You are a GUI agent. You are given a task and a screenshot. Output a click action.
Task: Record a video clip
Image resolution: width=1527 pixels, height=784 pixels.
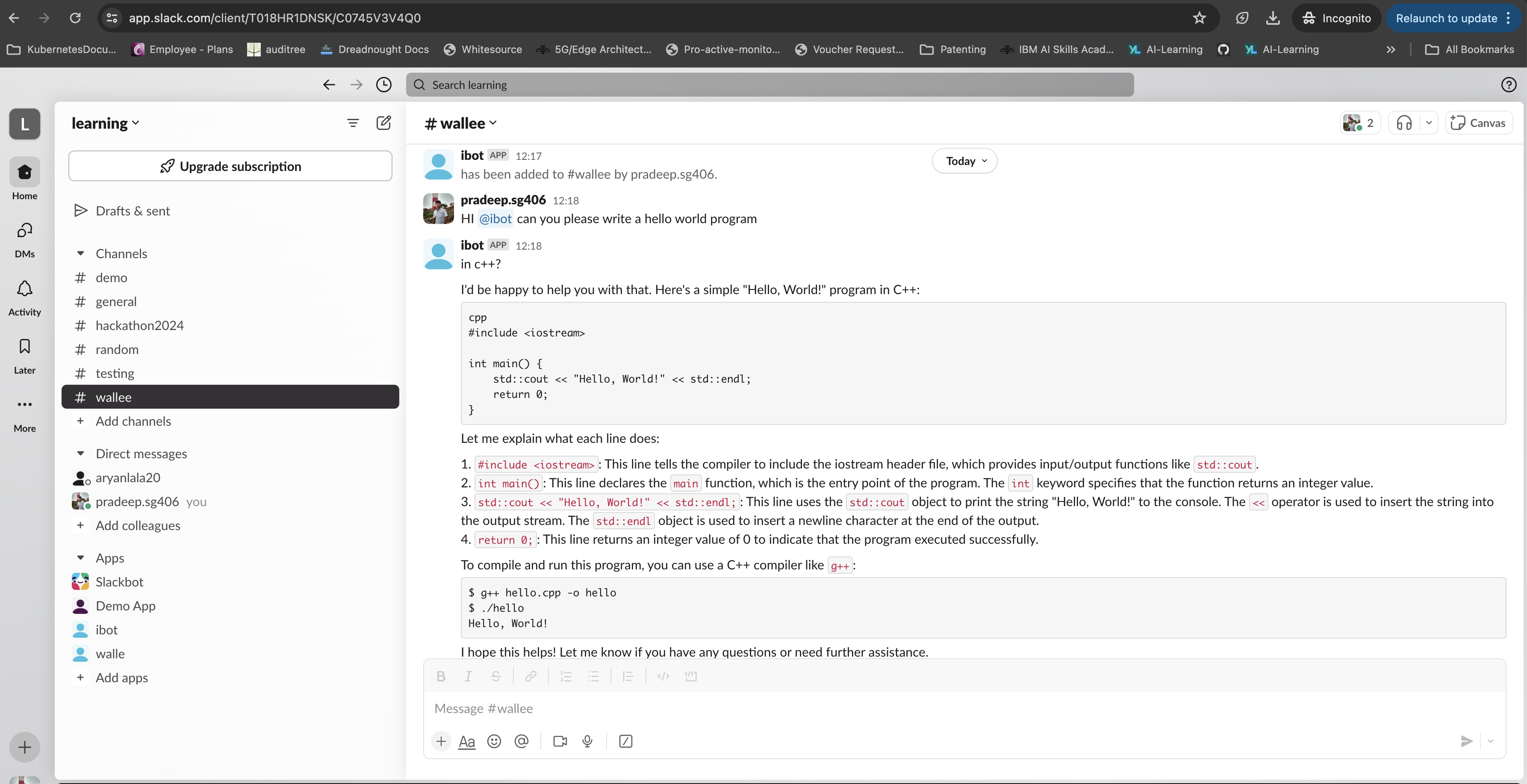[x=560, y=741]
